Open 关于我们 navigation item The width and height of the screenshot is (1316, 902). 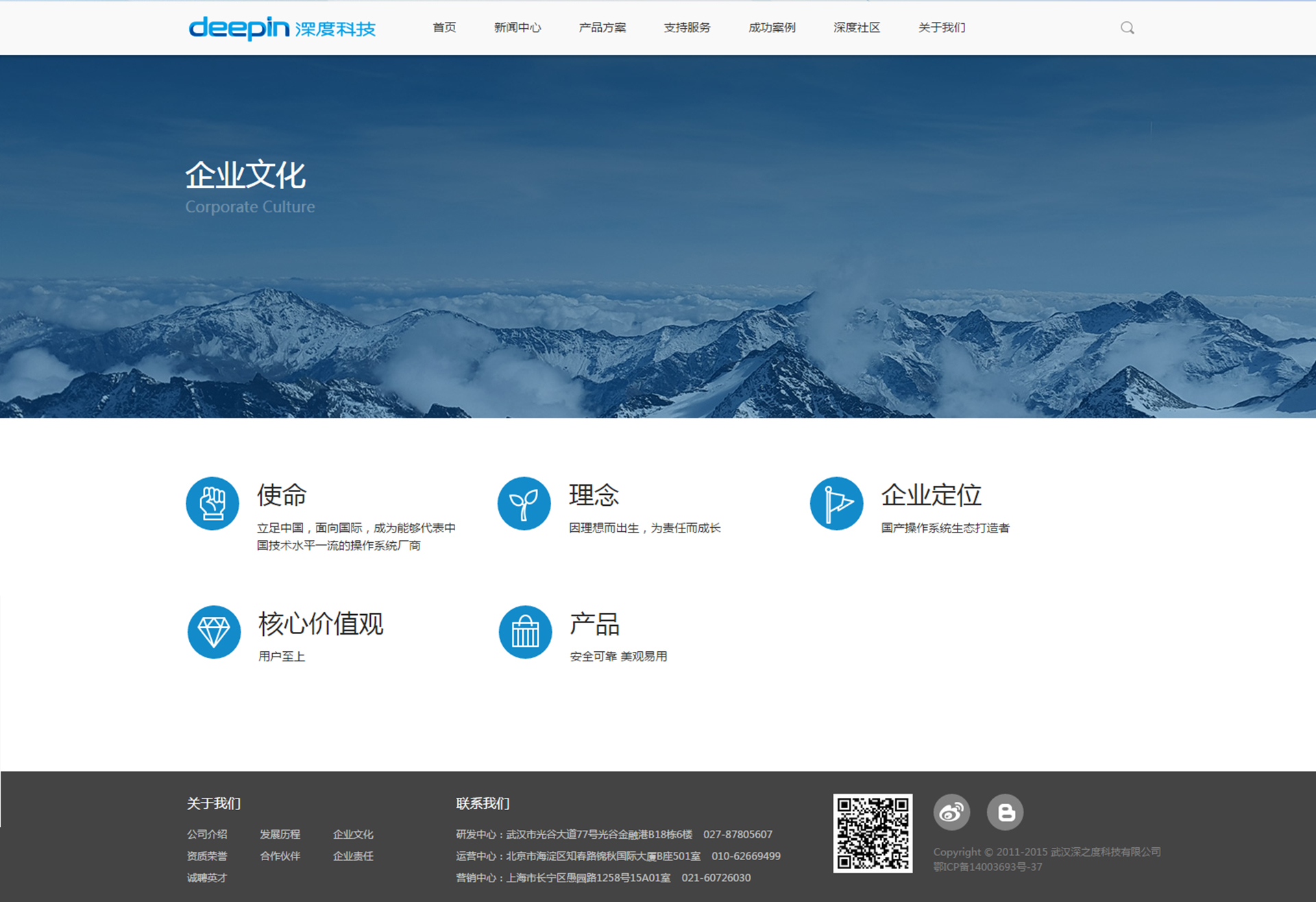[x=942, y=27]
